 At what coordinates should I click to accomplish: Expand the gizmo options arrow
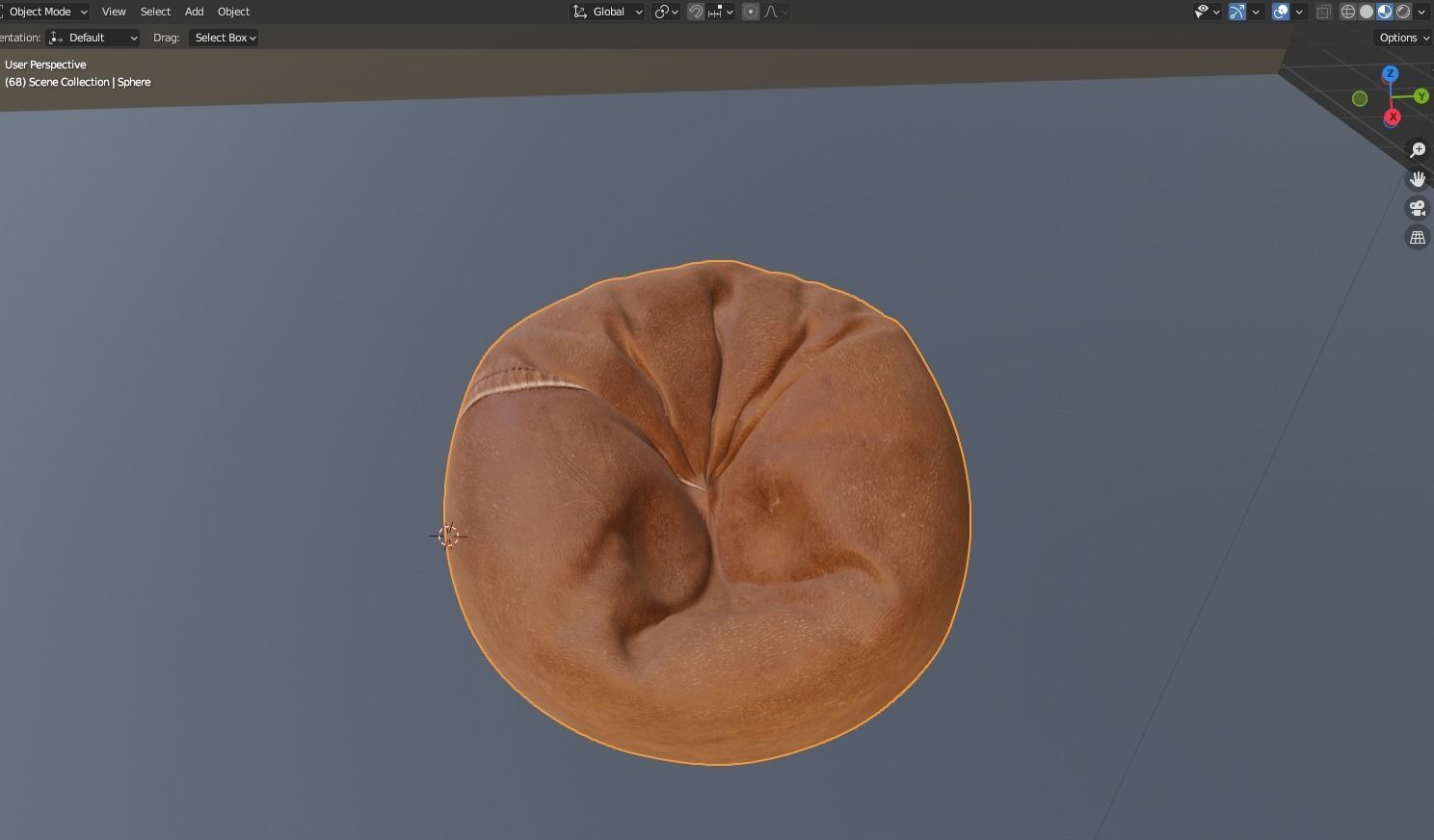click(1256, 12)
